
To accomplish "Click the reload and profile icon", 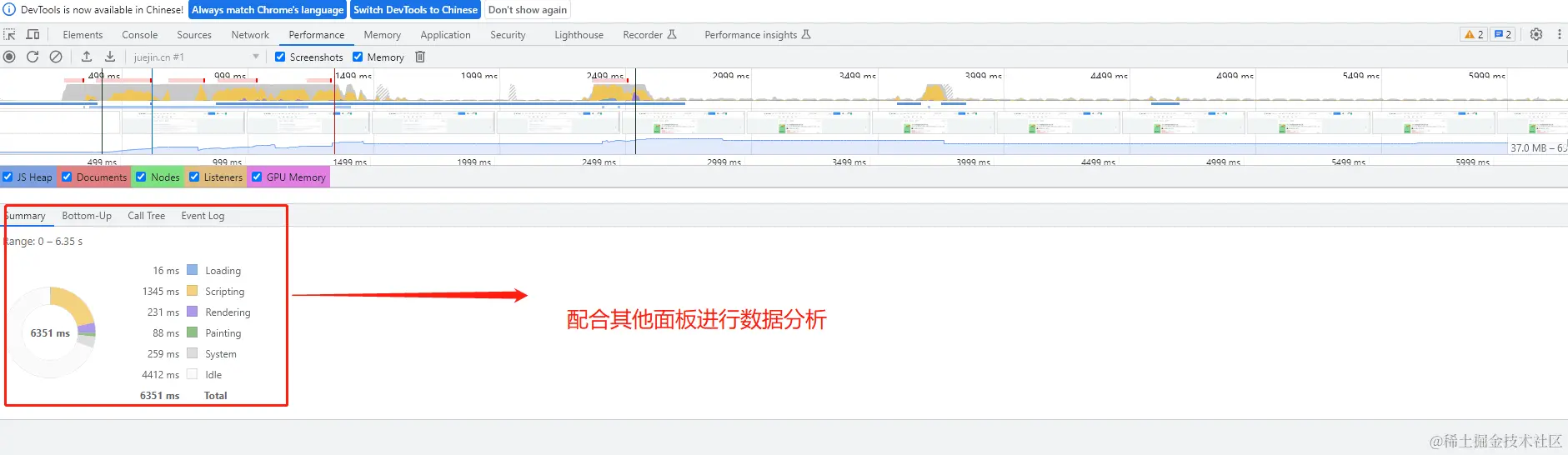I will pos(33,57).
